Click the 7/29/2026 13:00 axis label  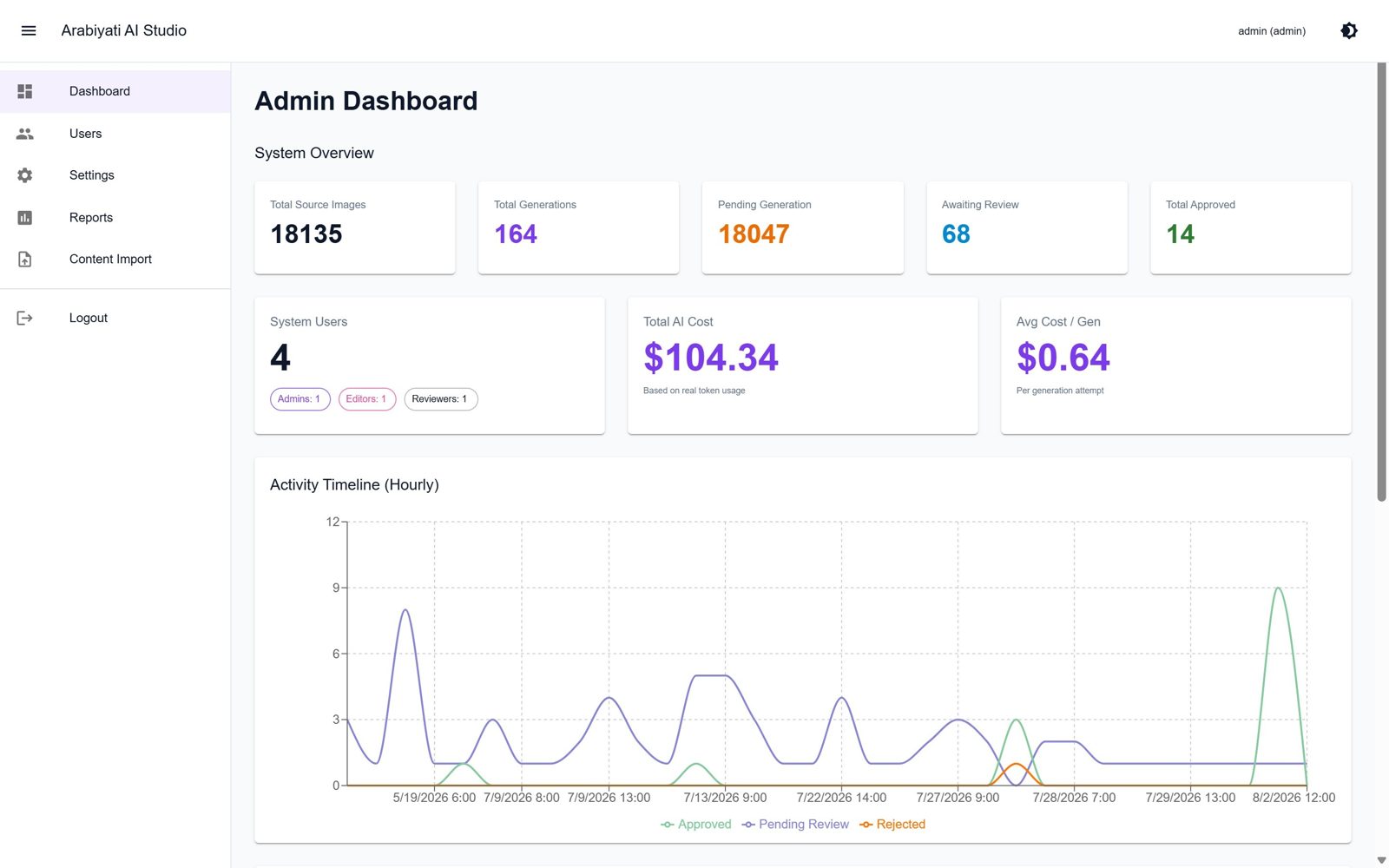1190,798
